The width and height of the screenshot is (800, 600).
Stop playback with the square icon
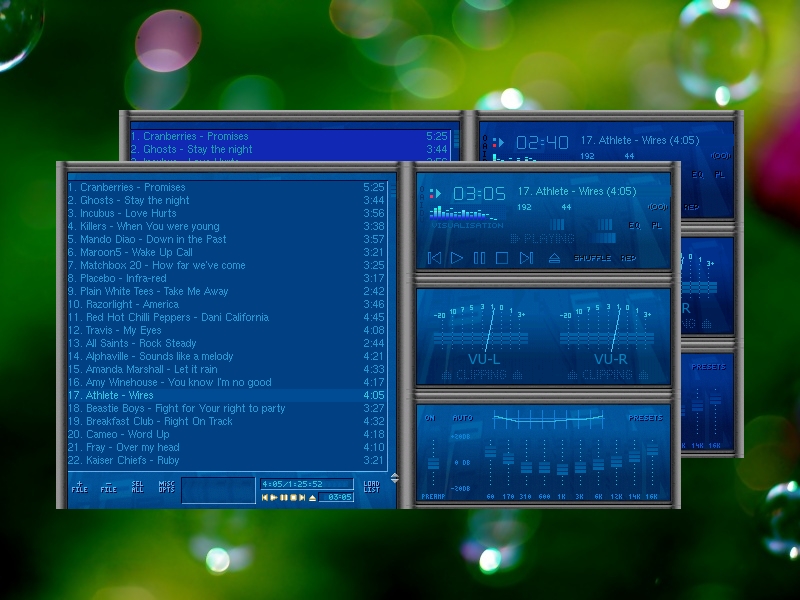(x=502, y=258)
